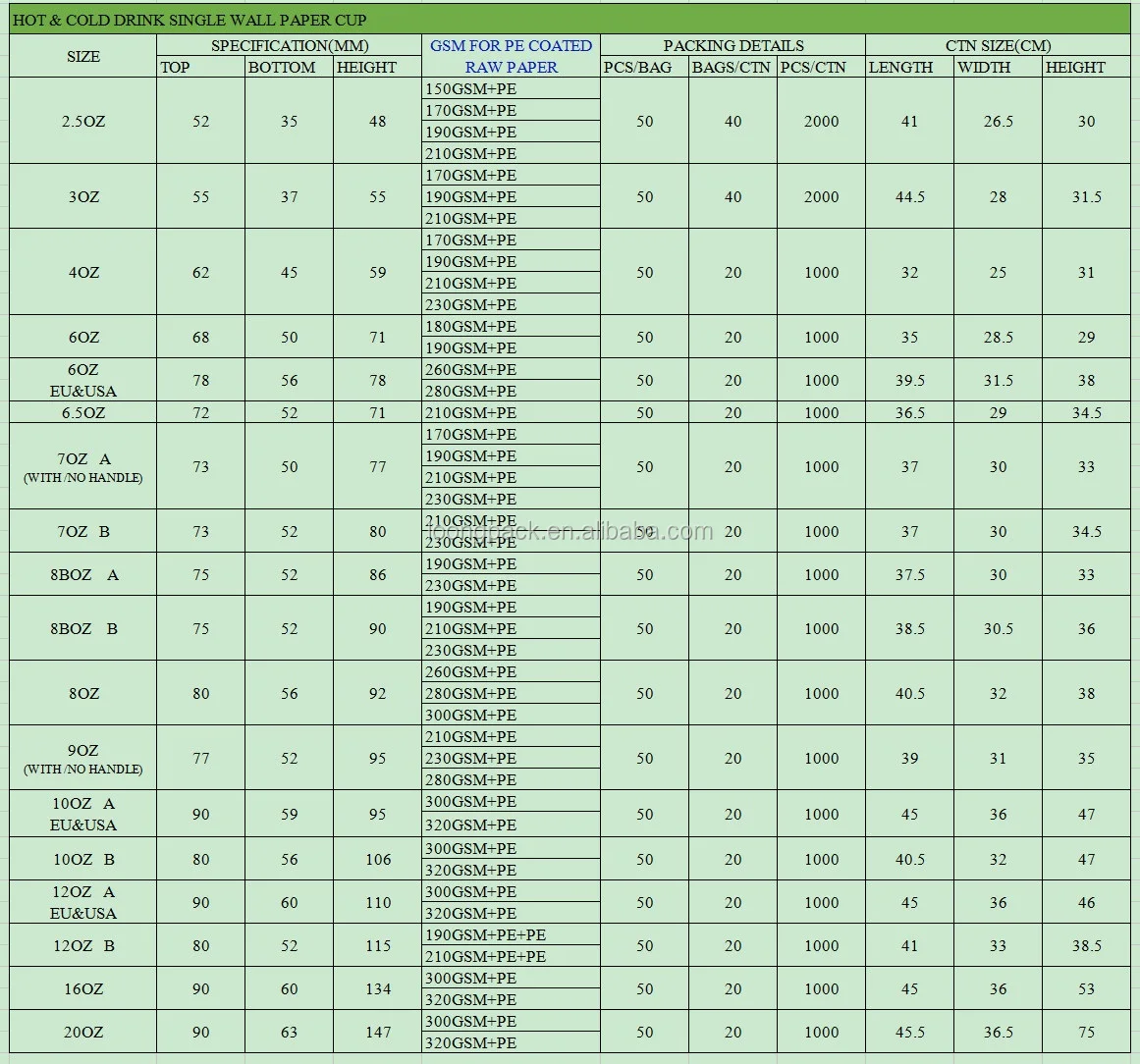Click the '150GSM+PE' cell in 2.5OZ row

point(512,88)
